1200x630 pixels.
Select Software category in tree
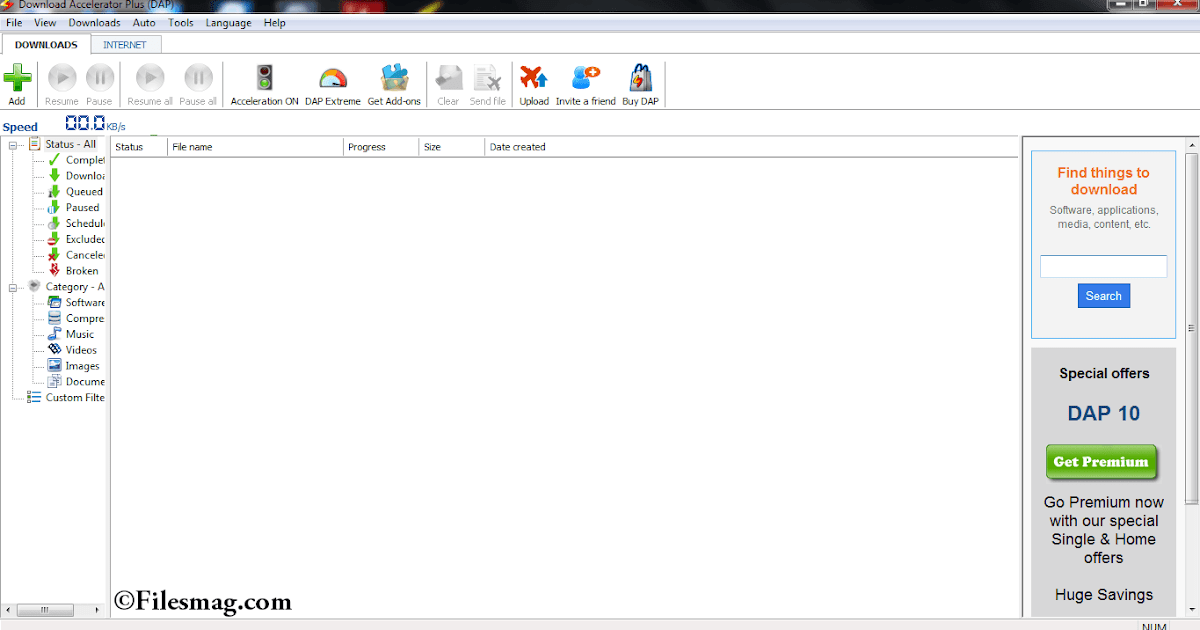click(x=76, y=303)
